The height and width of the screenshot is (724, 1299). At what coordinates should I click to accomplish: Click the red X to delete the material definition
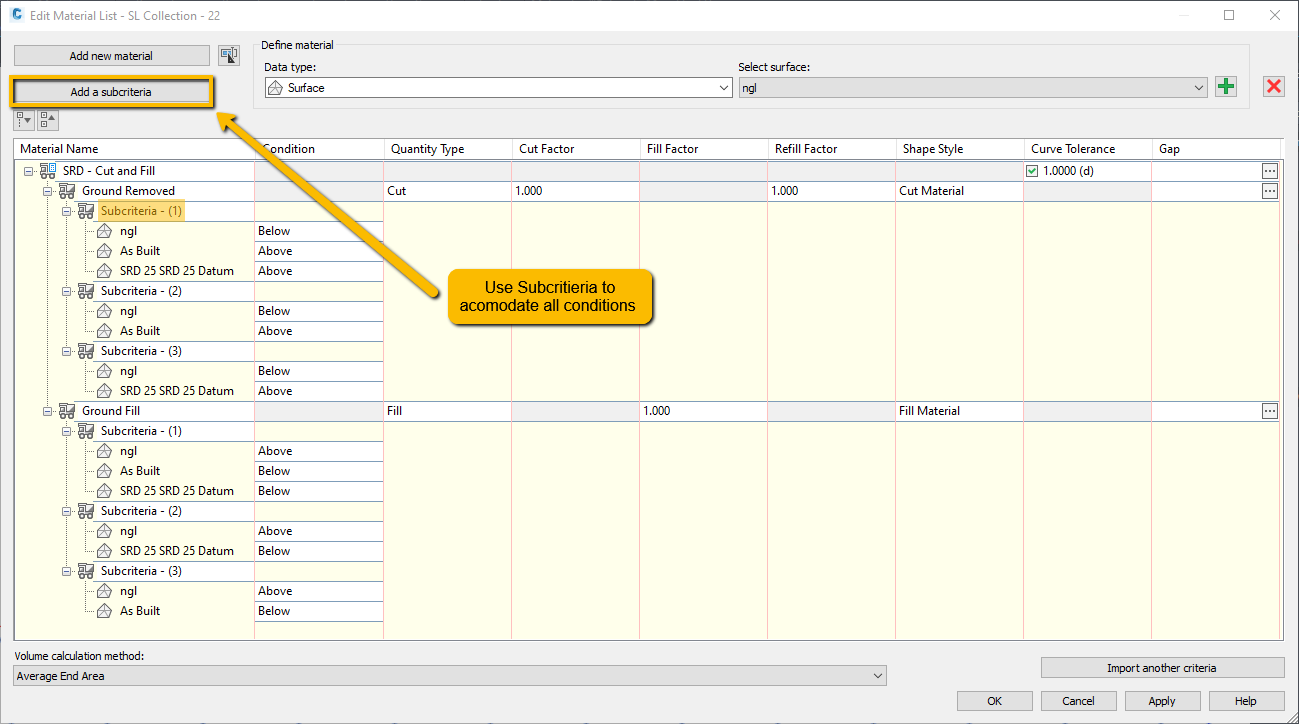pyautogui.click(x=1273, y=86)
